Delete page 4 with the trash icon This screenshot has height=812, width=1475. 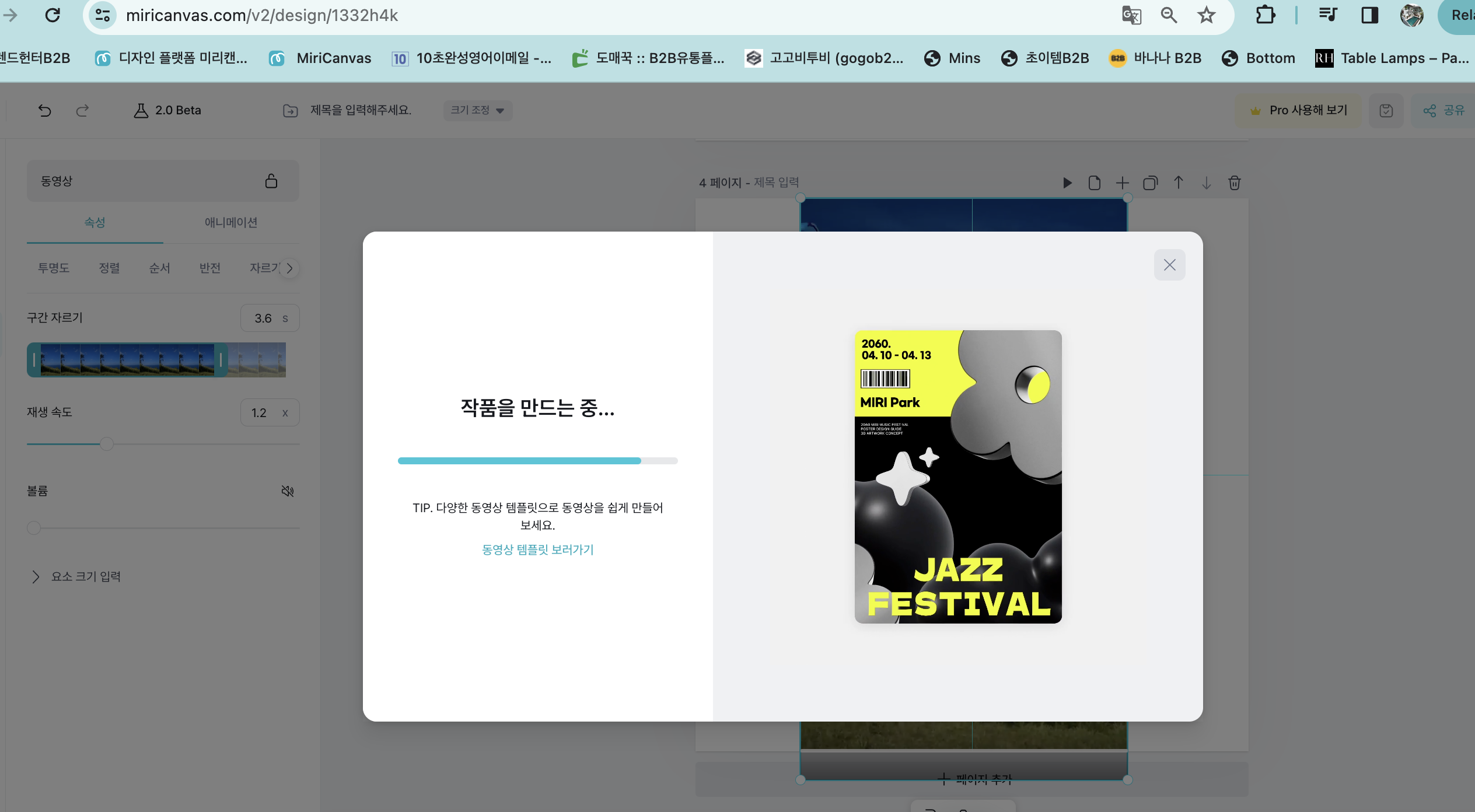pyautogui.click(x=1234, y=183)
